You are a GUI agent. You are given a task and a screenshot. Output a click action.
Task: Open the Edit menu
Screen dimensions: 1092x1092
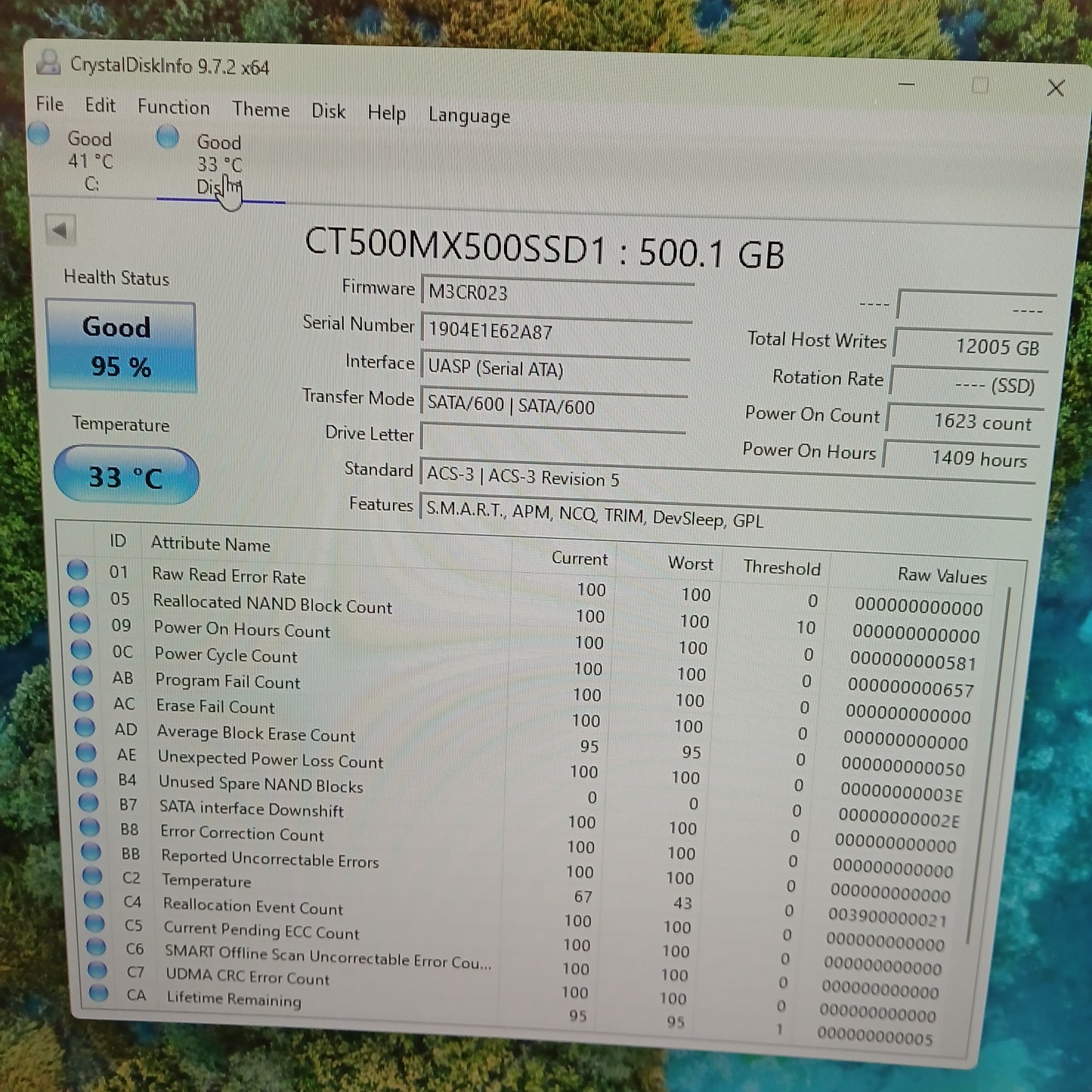[100, 105]
